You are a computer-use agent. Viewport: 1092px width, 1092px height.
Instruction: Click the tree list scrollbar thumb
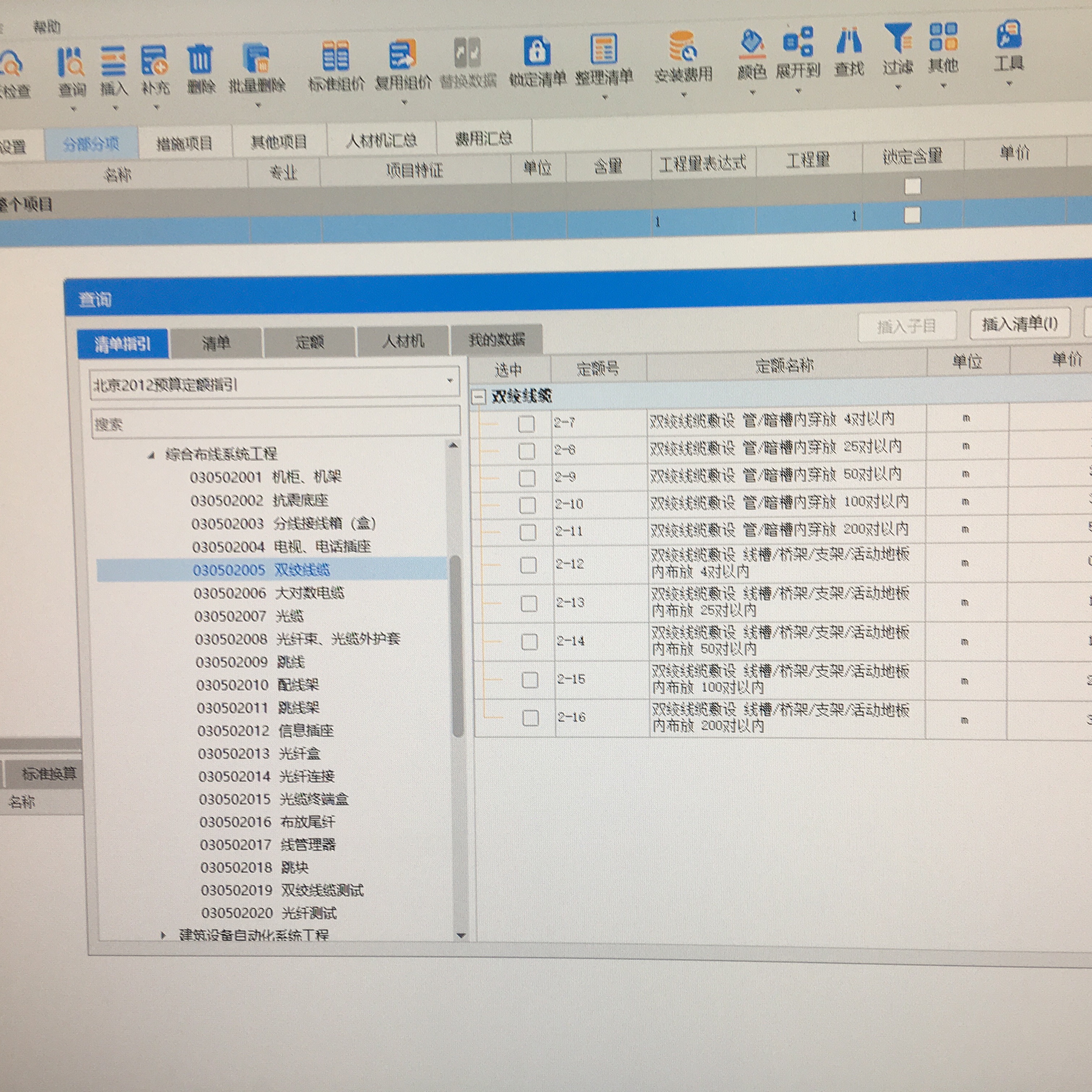457,646
